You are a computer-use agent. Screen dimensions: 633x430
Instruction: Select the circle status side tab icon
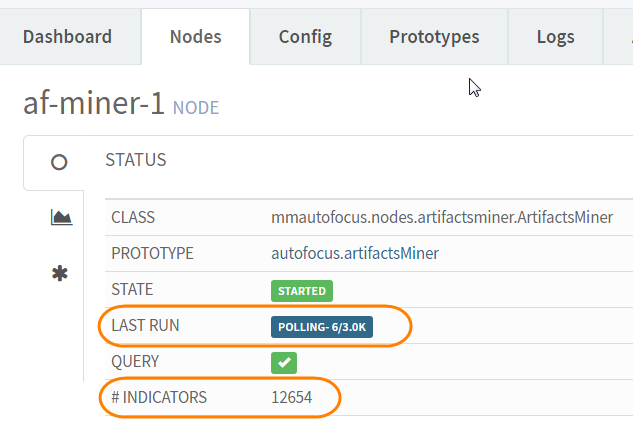click(x=59, y=162)
